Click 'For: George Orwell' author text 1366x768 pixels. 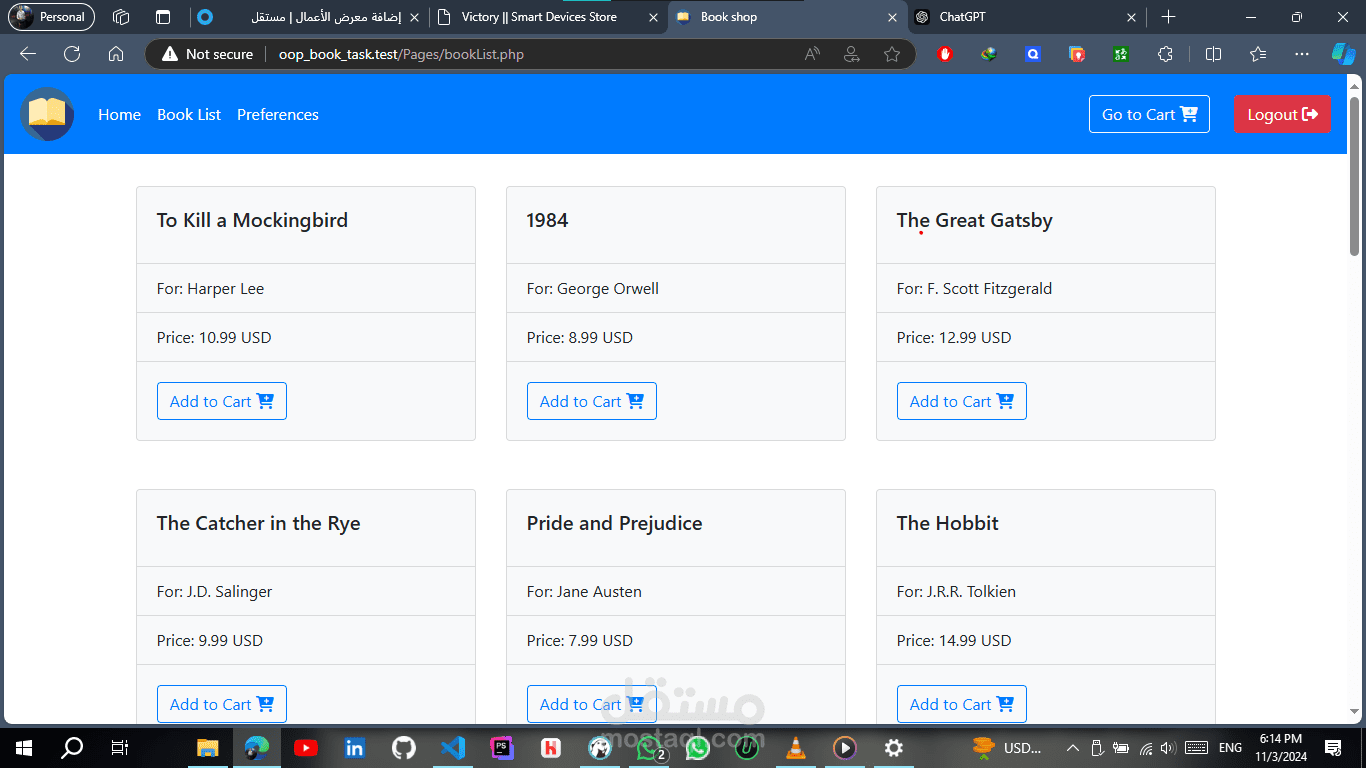592,288
